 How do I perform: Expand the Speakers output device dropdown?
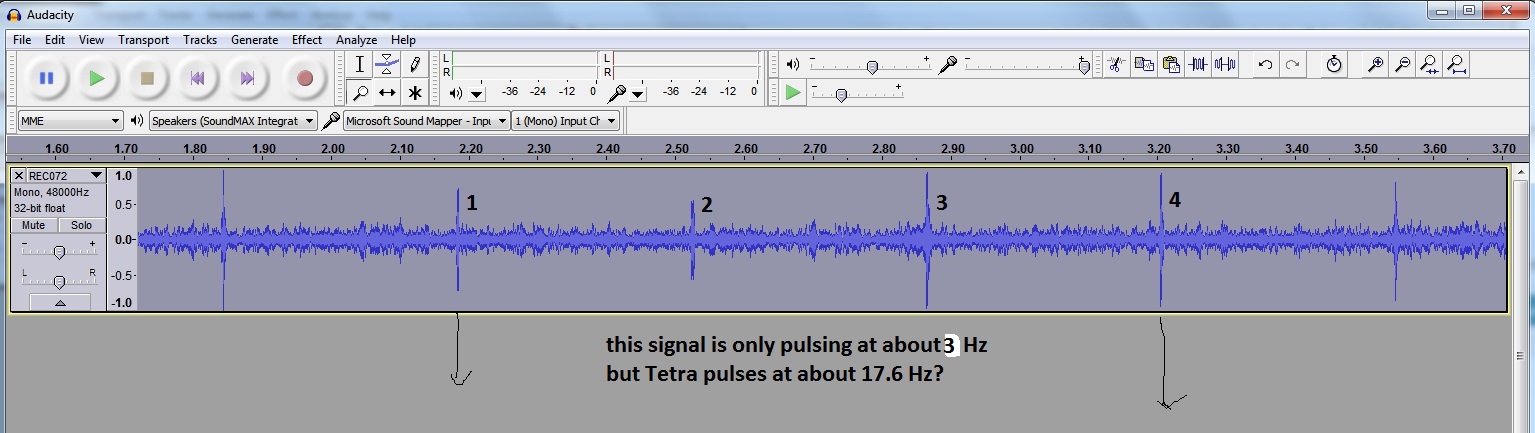point(232,121)
